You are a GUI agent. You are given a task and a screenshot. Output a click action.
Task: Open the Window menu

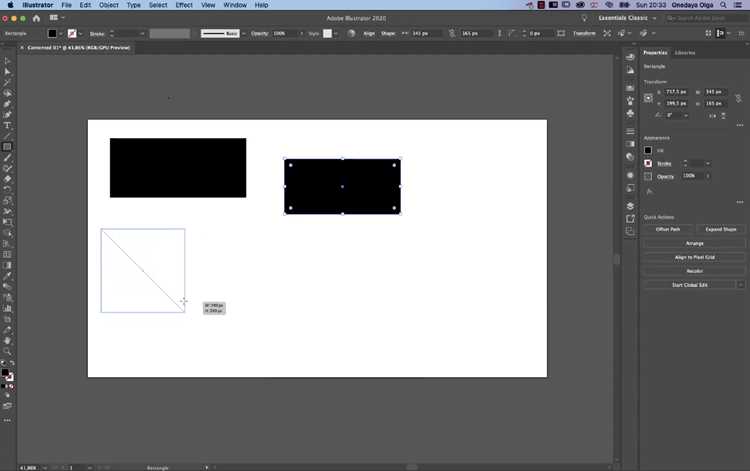click(235, 5)
